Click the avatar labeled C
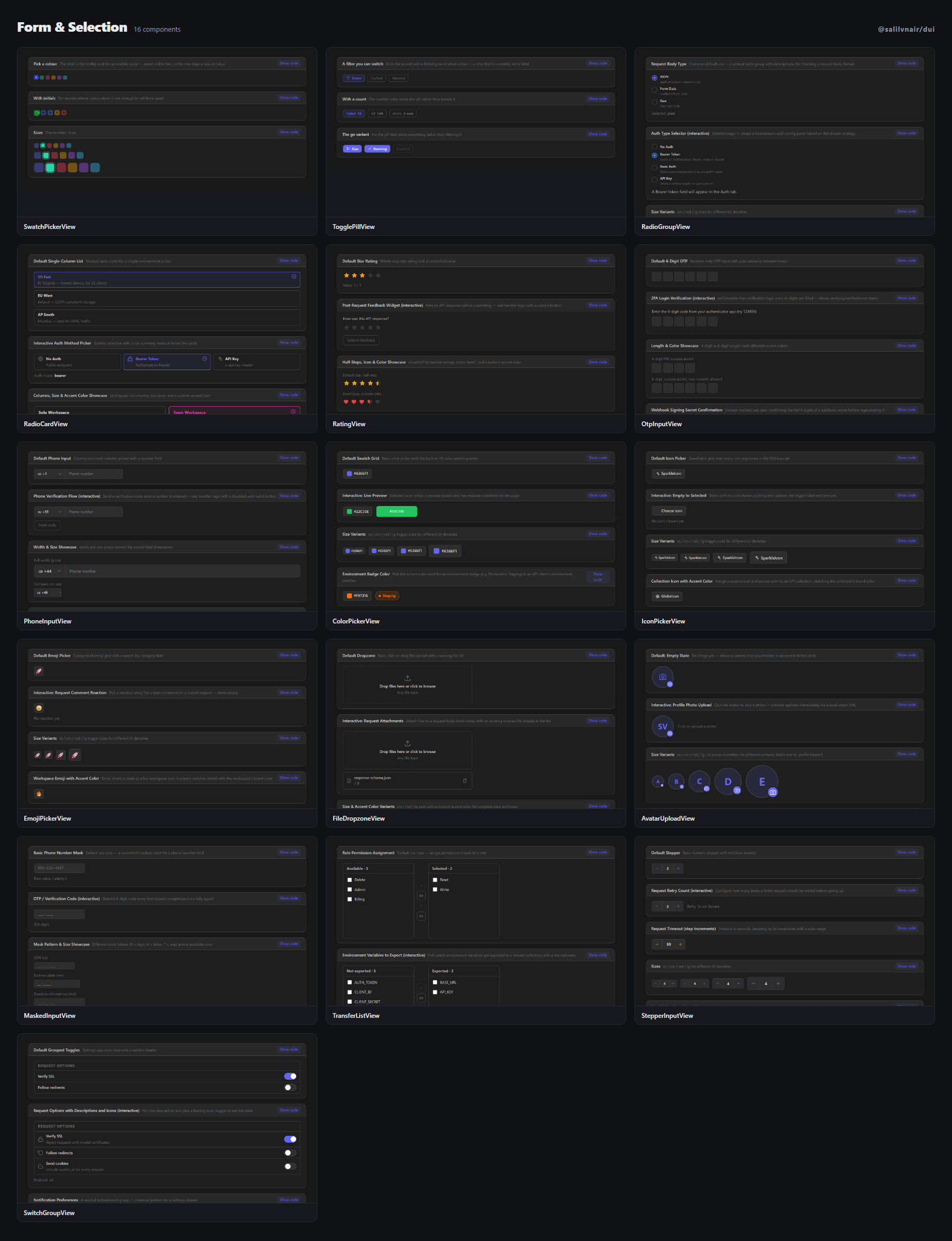 click(x=699, y=782)
